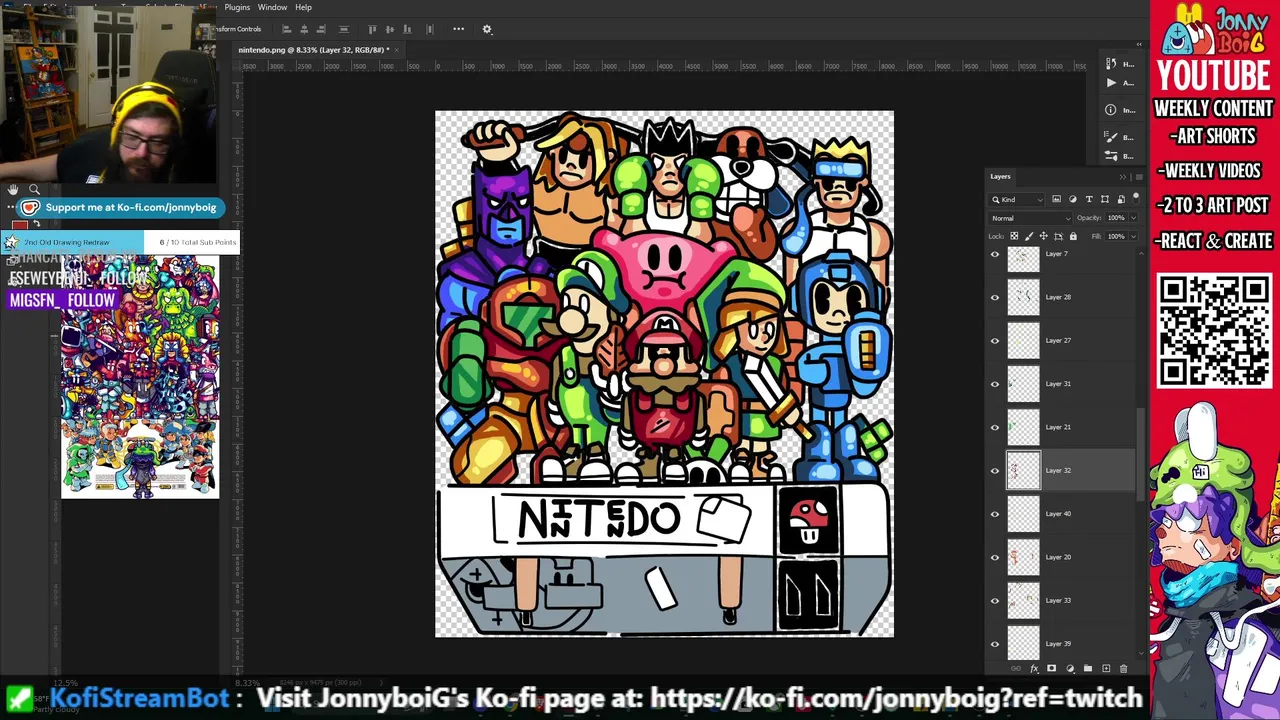Hide Layer 32 visibility eye

[994, 471]
